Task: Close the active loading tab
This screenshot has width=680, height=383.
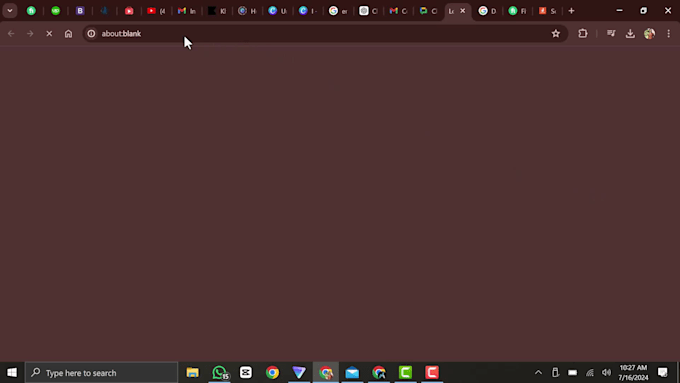Action: 463,11
